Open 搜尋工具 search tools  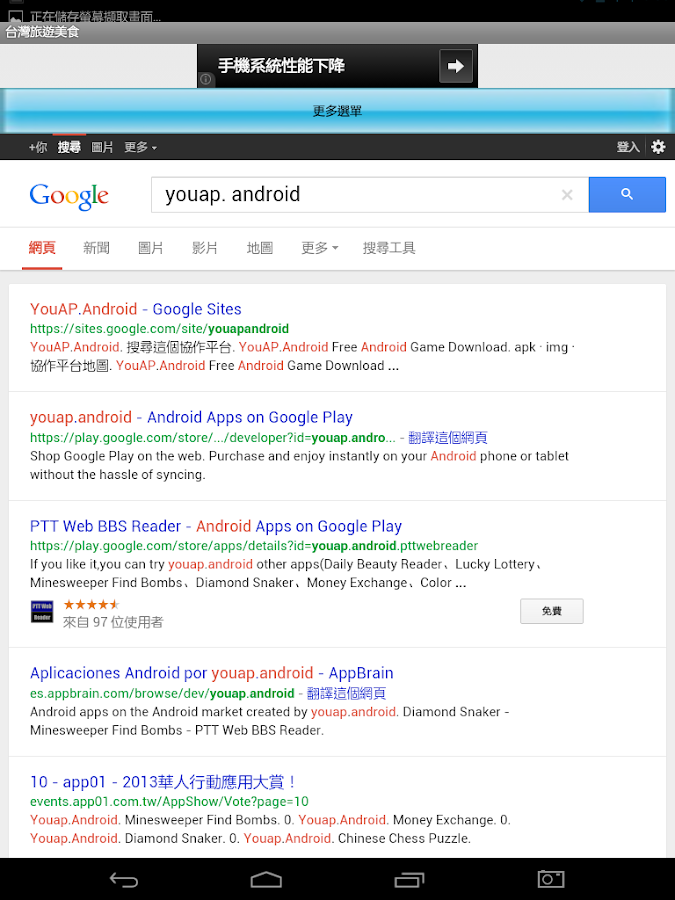pyautogui.click(x=389, y=248)
